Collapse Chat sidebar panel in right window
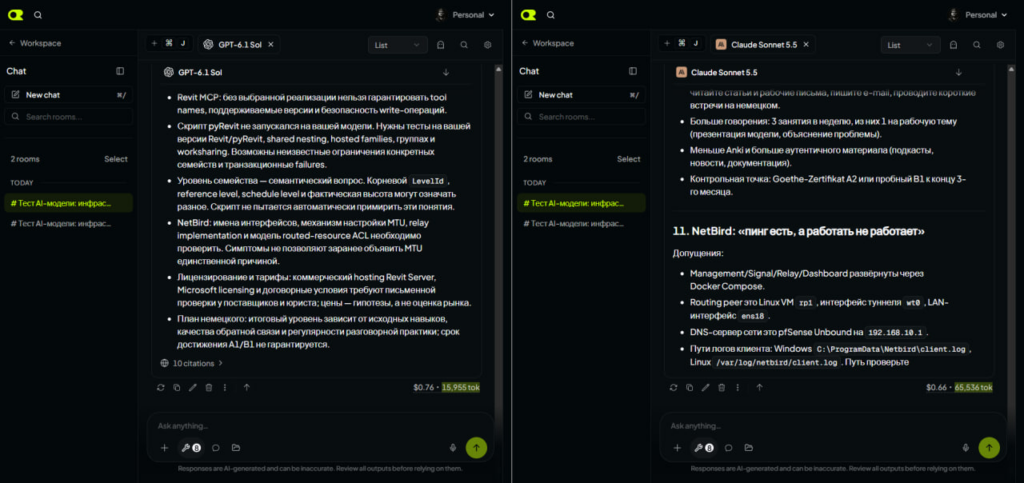 click(x=633, y=71)
